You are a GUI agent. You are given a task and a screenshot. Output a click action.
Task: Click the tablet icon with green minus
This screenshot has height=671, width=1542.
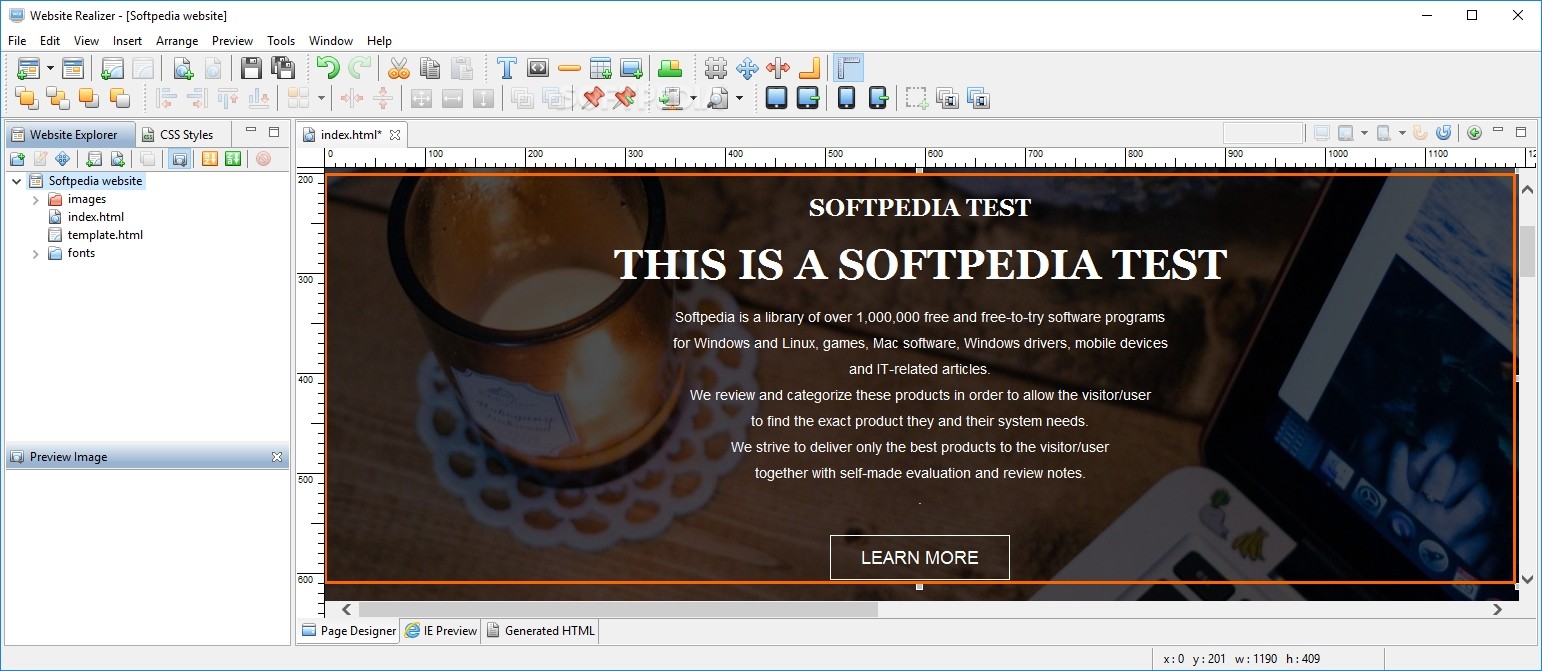[808, 98]
